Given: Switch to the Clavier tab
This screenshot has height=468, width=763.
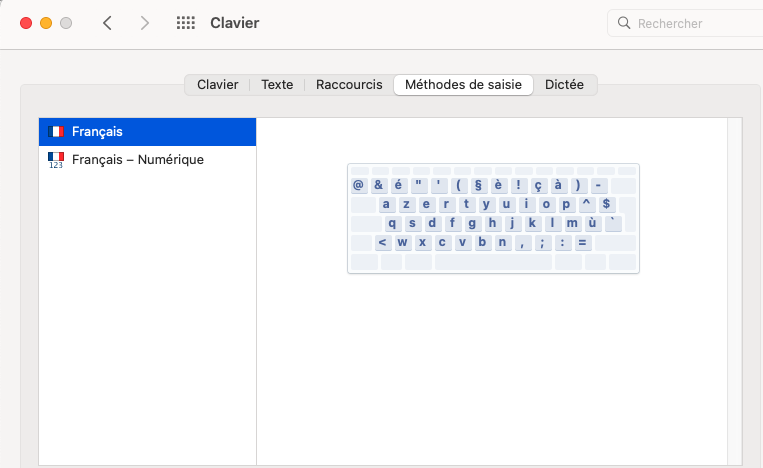Looking at the screenshot, I should [x=217, y=85].
